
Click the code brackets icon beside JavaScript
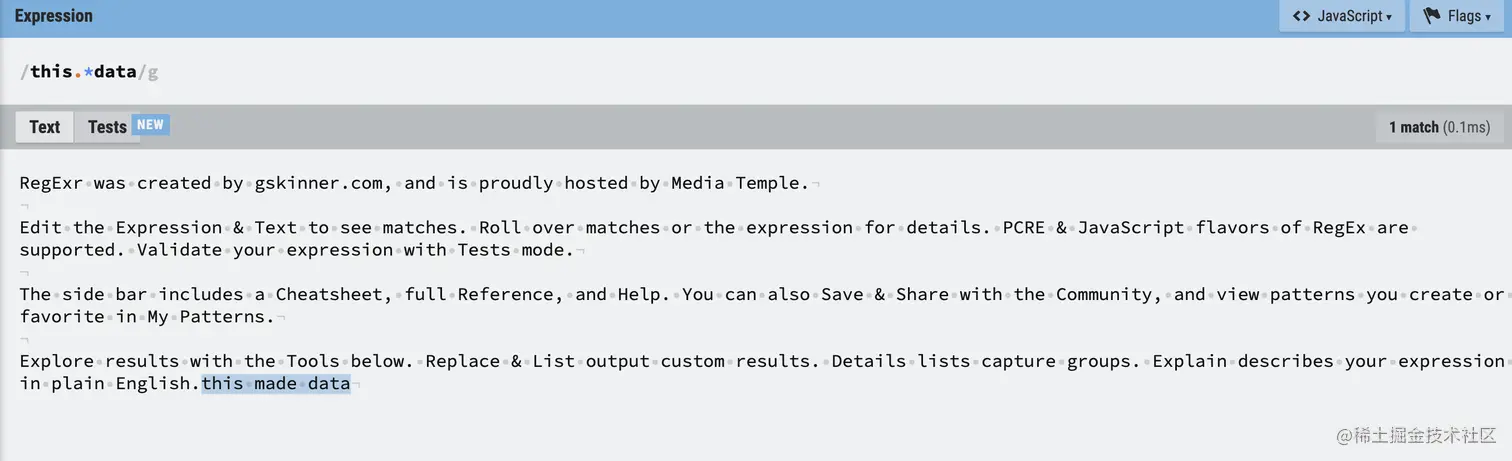(1301, 16)
